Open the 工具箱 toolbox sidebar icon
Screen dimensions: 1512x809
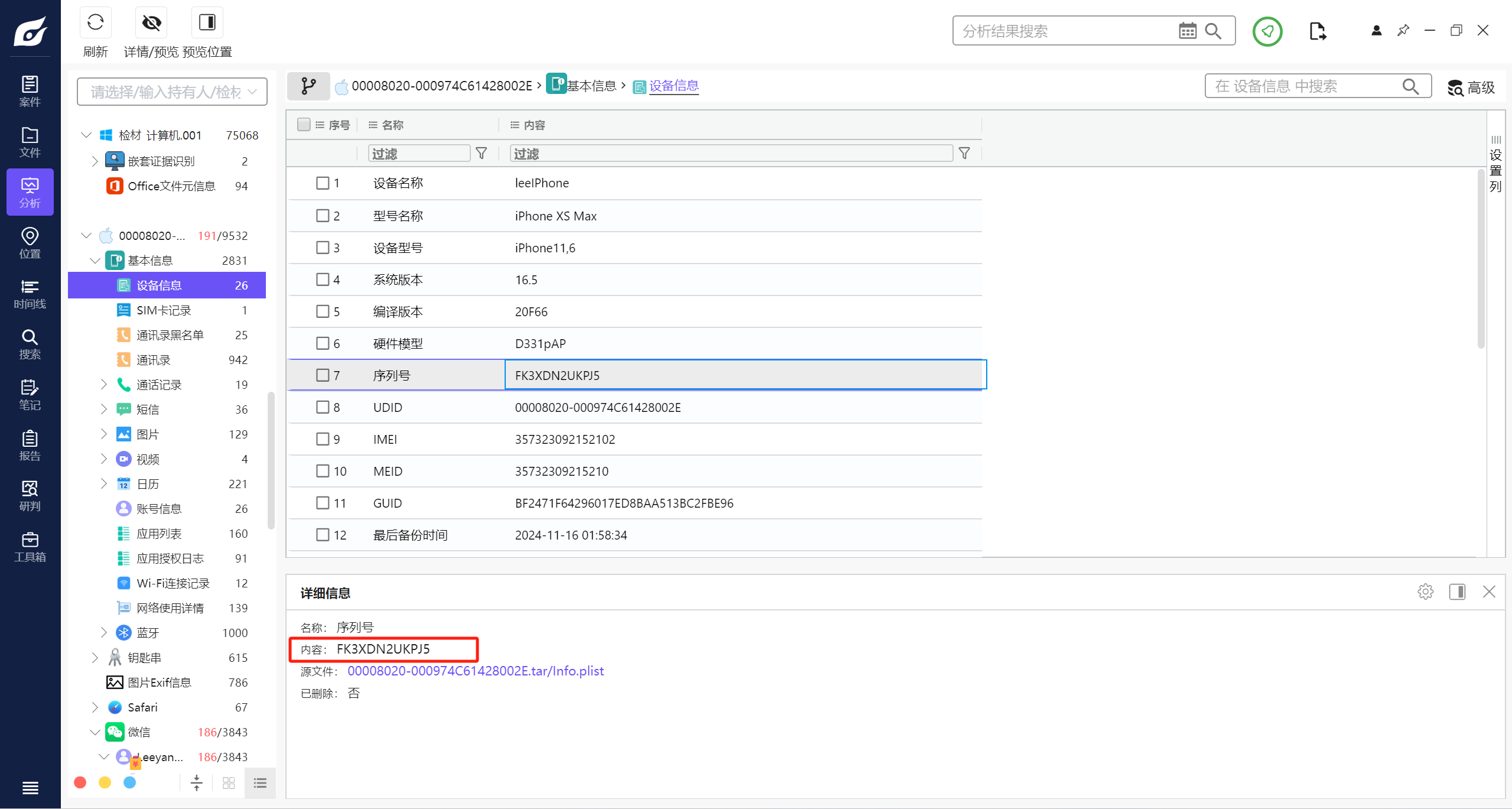coord(30,547)
